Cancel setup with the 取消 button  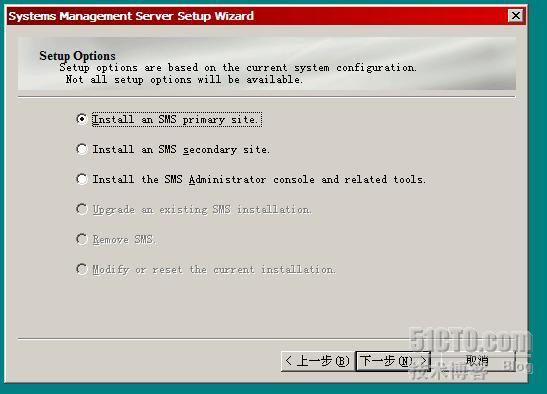pyautogui.click(x=477, y=361)
